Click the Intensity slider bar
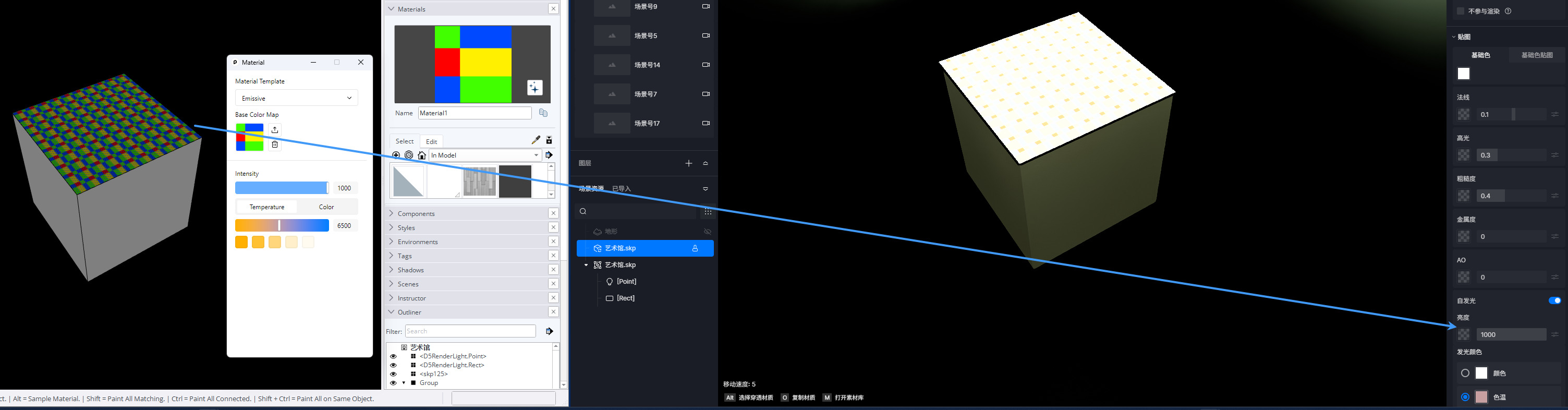 pos(282,188)
